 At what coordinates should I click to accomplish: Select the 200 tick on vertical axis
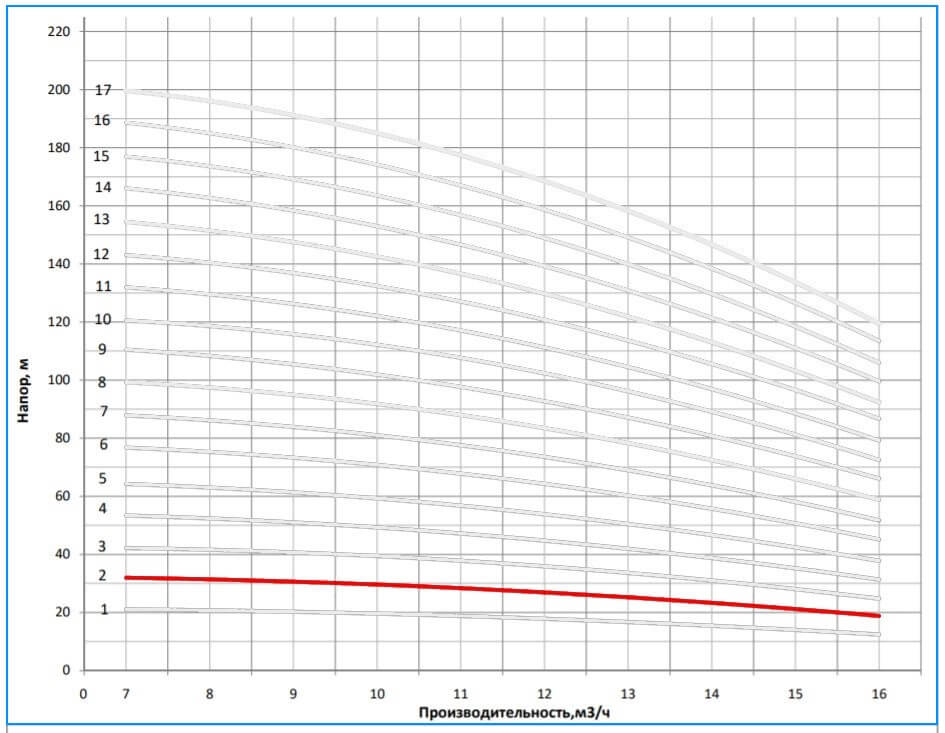tap(59, 90)
